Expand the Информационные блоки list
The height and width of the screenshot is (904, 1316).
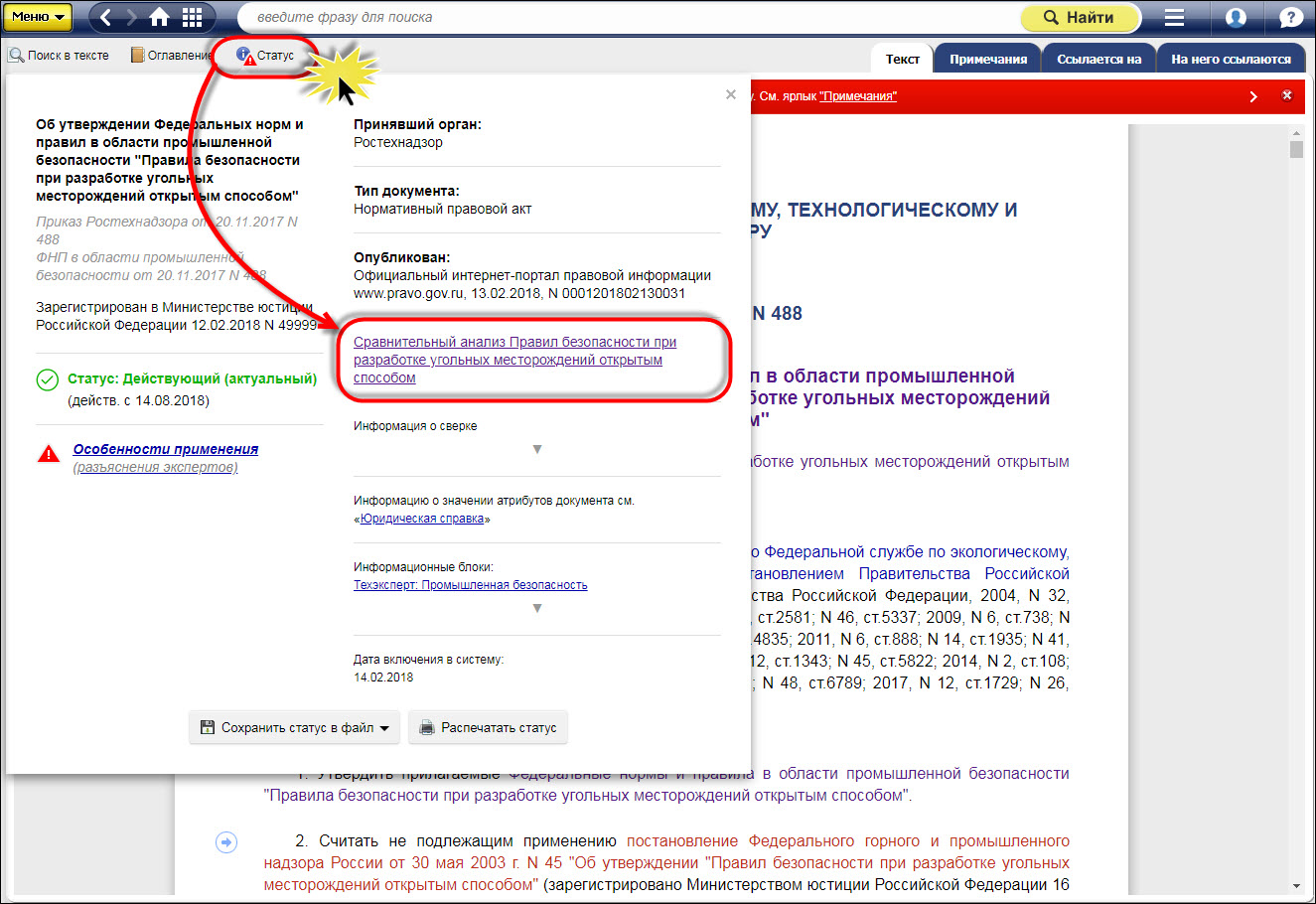click(537, 608)
